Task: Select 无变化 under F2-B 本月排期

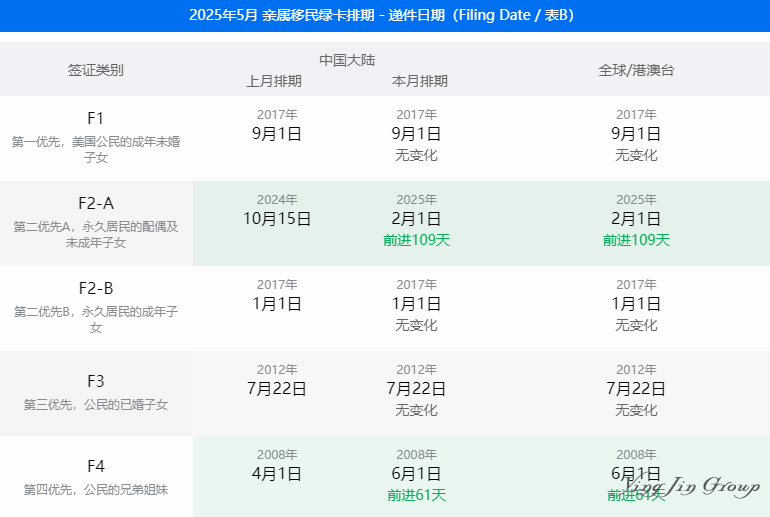Action: (416, 325)
